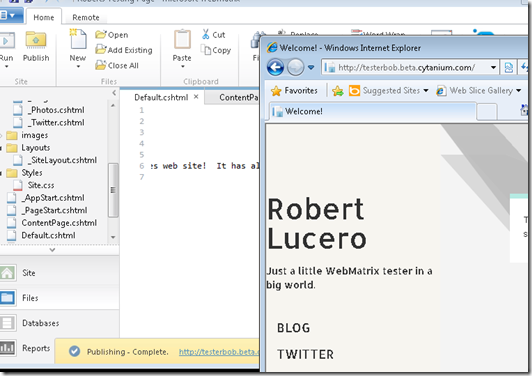This screenshot has width=532, height=376.
Task: Click Add Existing in the Files group
Action: click(x=124, y=50)
